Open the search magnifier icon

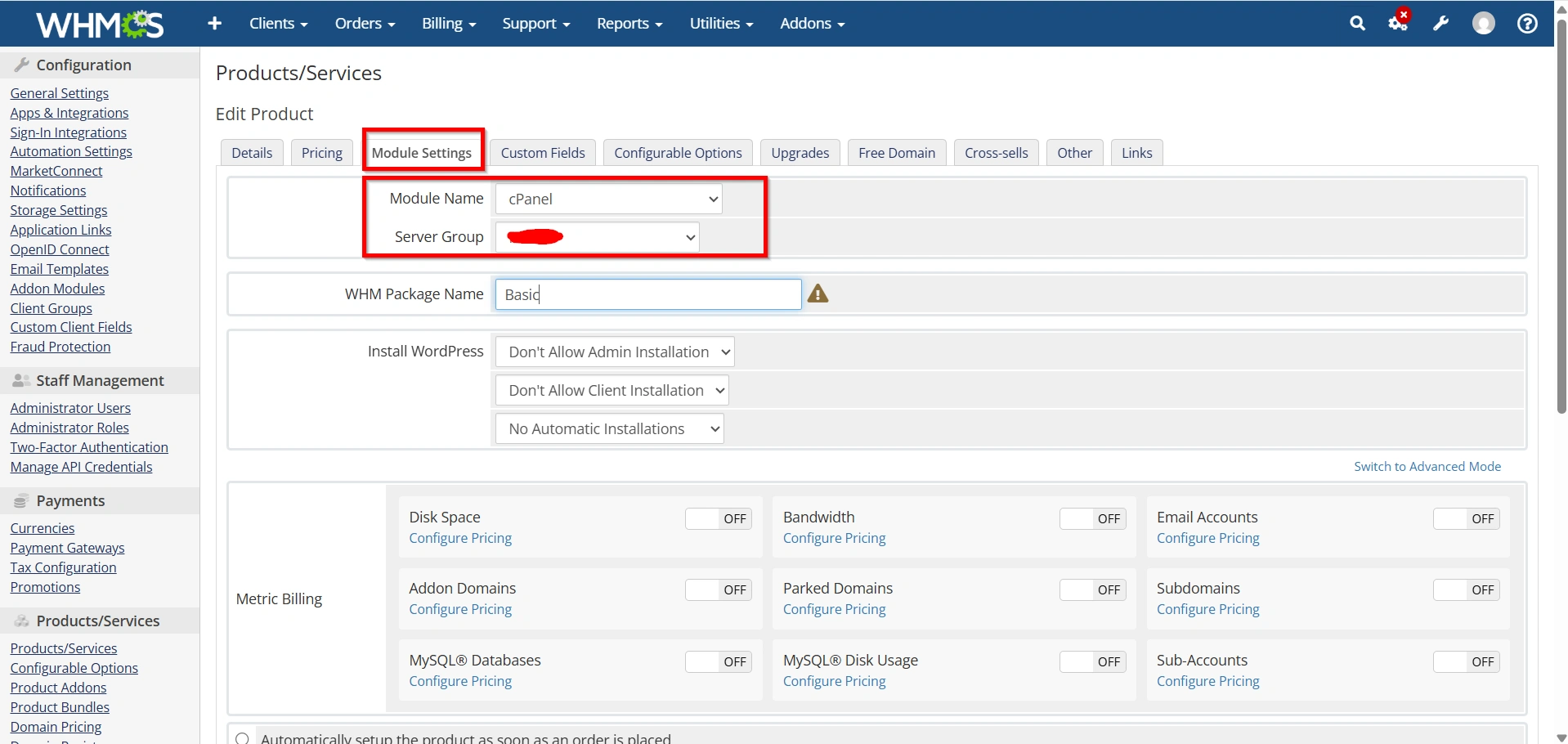point(1357,24)
